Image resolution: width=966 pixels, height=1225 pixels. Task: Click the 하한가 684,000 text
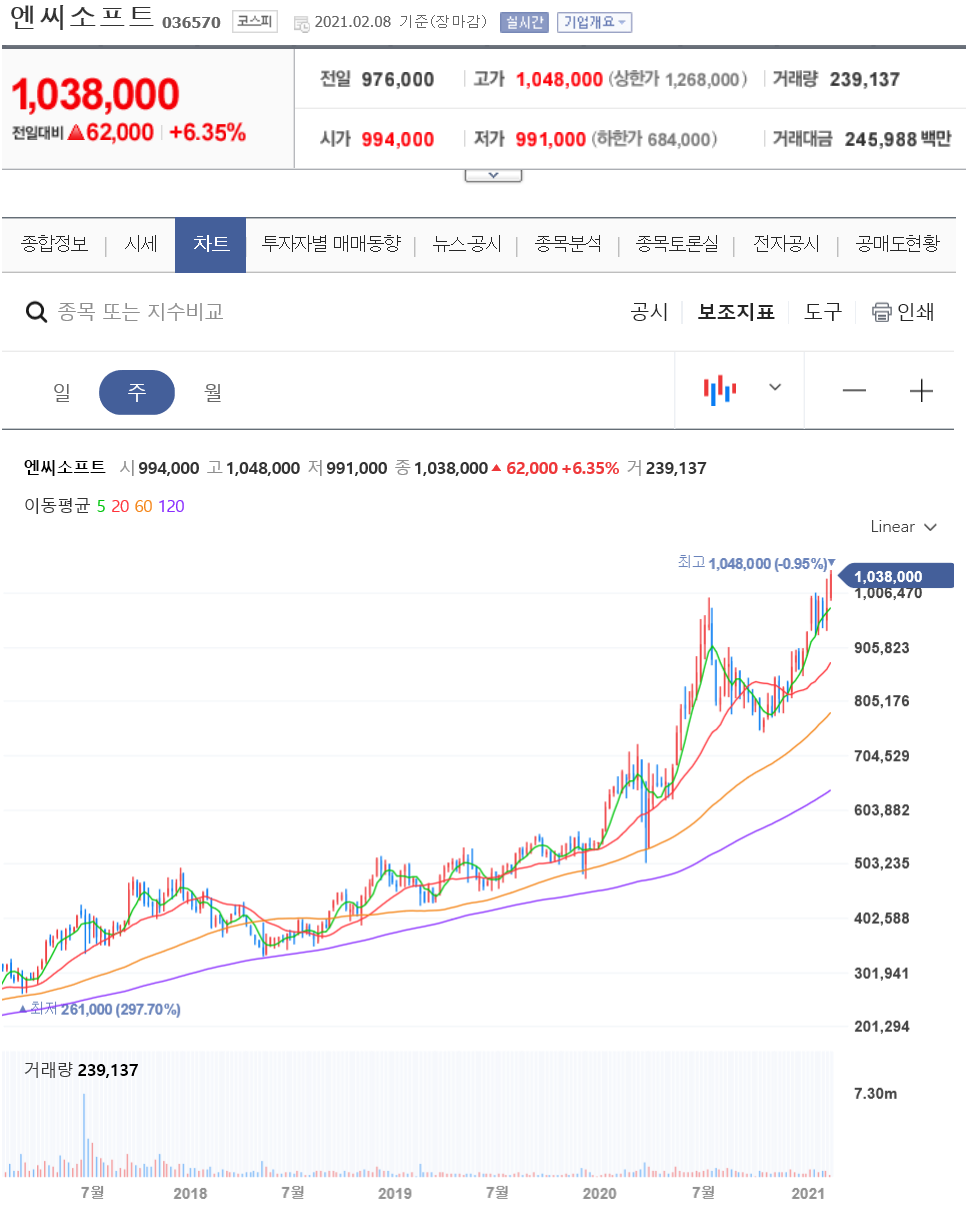tap(654, 139)
